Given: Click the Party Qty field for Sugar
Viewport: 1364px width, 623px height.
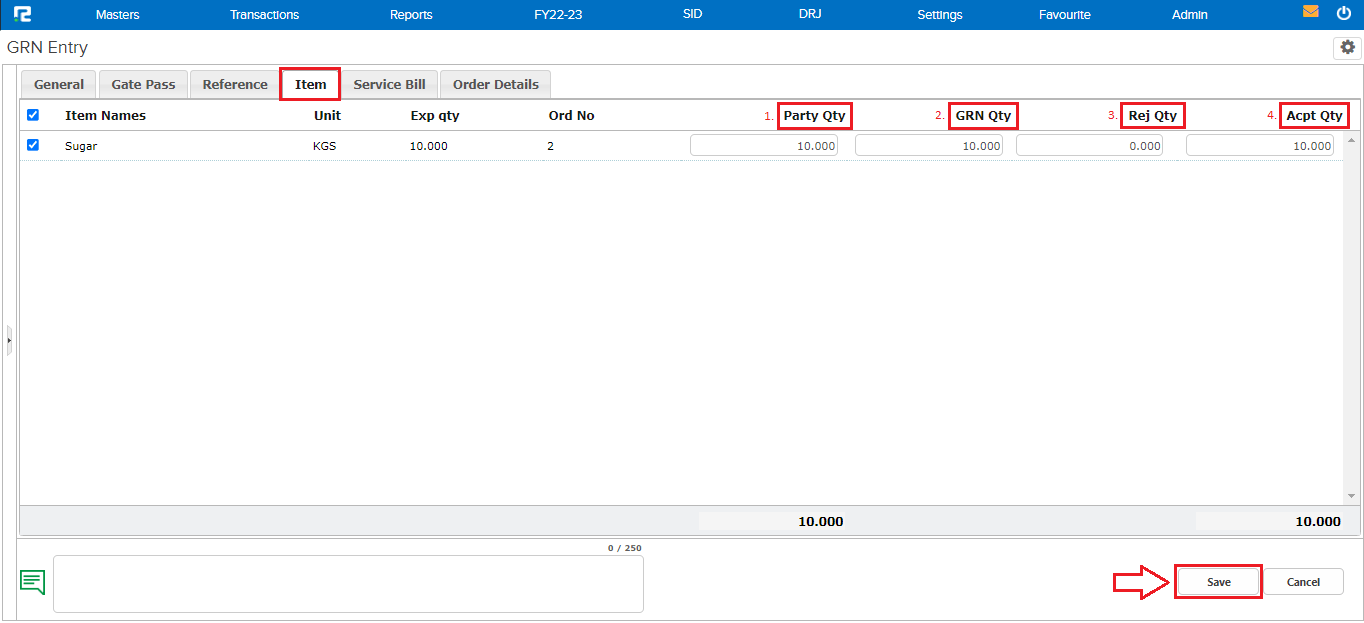Looking at the screenshot, I should click(x=764, y=146).
